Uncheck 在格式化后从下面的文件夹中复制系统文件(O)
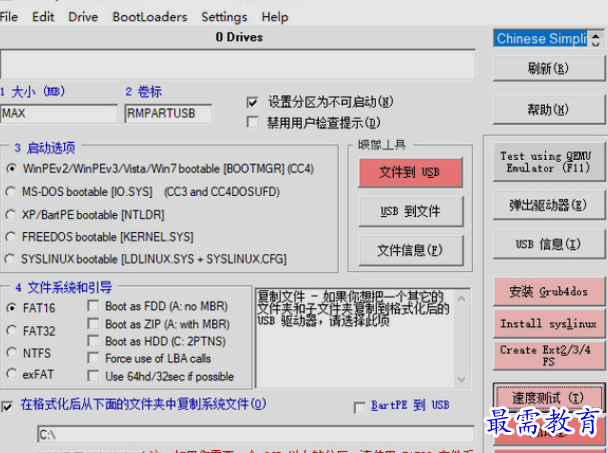Viewport: 608px width, 453px height. coord(7,406)
